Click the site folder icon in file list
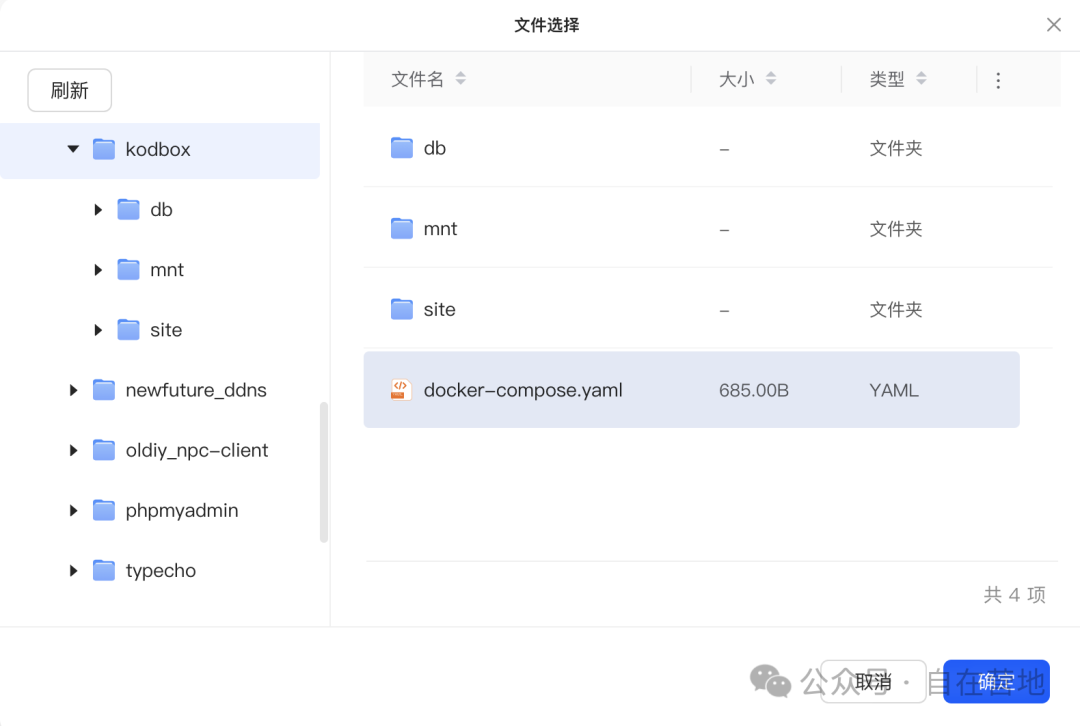Screen dimensions: 1080x726 (x=402, y=310)
